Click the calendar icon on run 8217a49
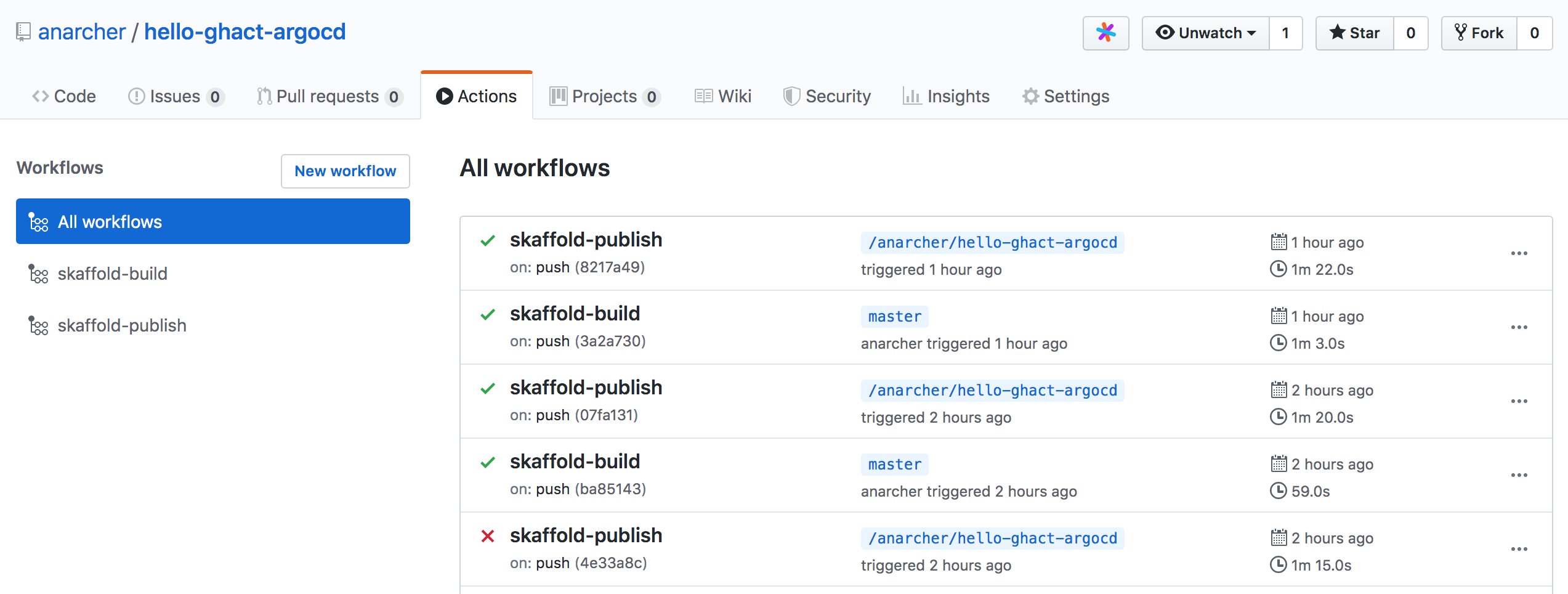Image resolution: width=1568 pixels, height=594 pixels. coord(1279,242)
